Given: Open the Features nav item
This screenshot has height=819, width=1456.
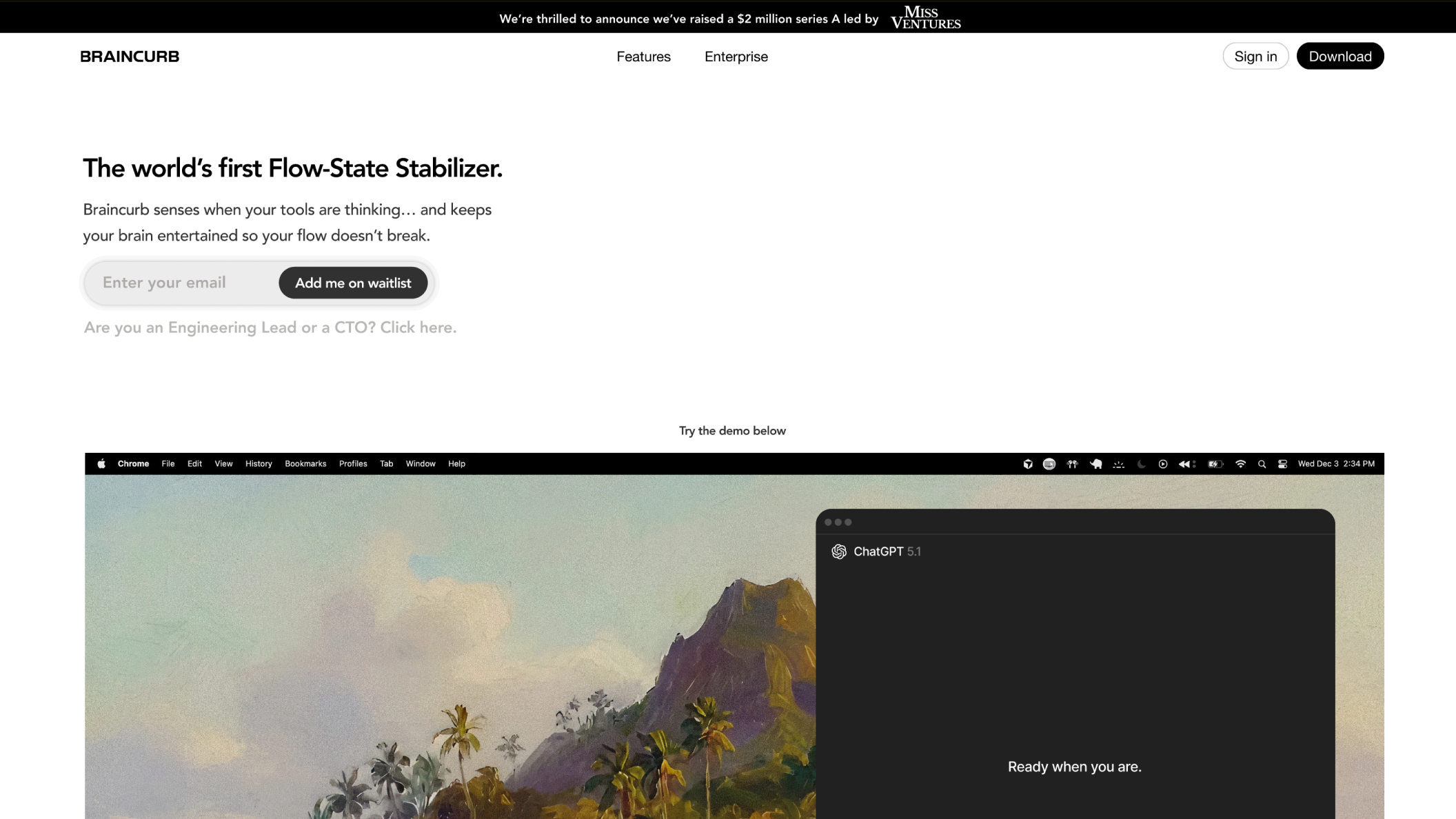Looking at the screenshot, I should click(643, 57).
